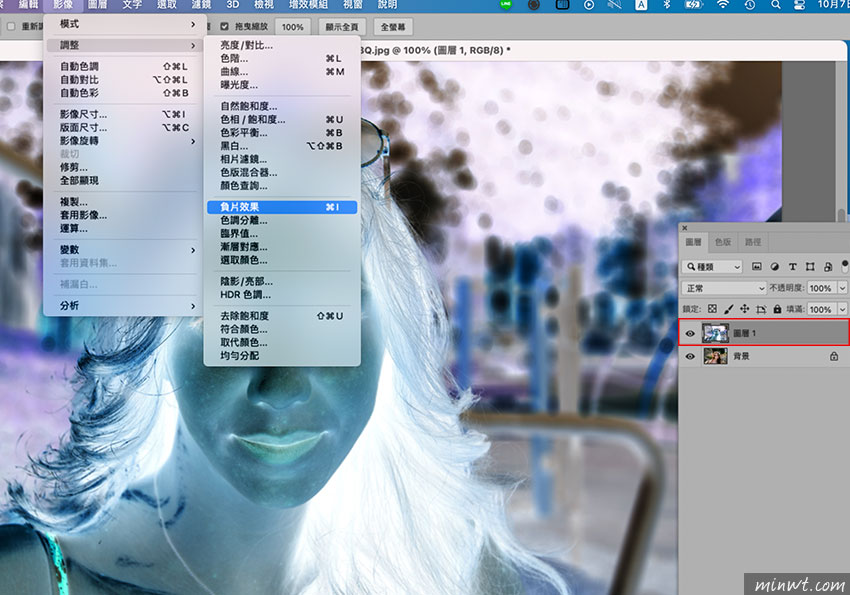This screenshot has height=595, width=850.
Task: Open the 3D menu in menu bar
Action: [233, 5]
